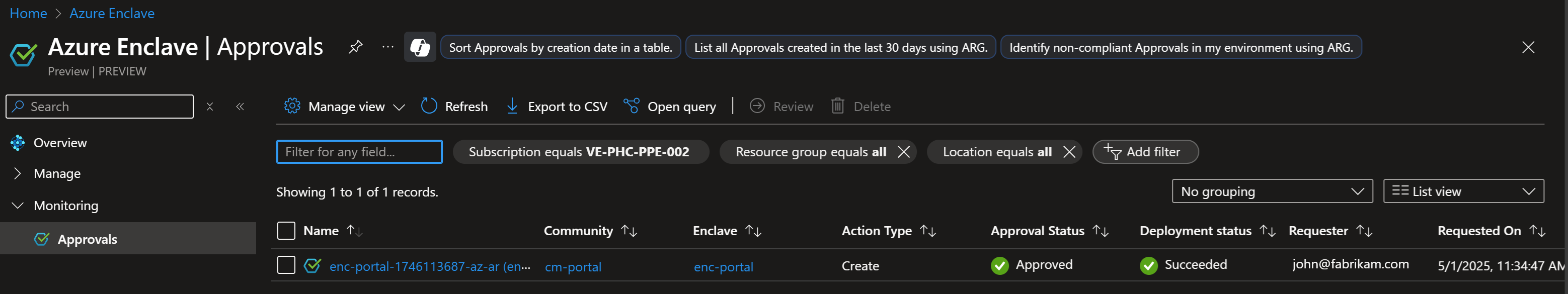The height and width of the screenshot is (294, 1568).
Task: Sort table by Requested On column
Action: tap(1537, 231)
